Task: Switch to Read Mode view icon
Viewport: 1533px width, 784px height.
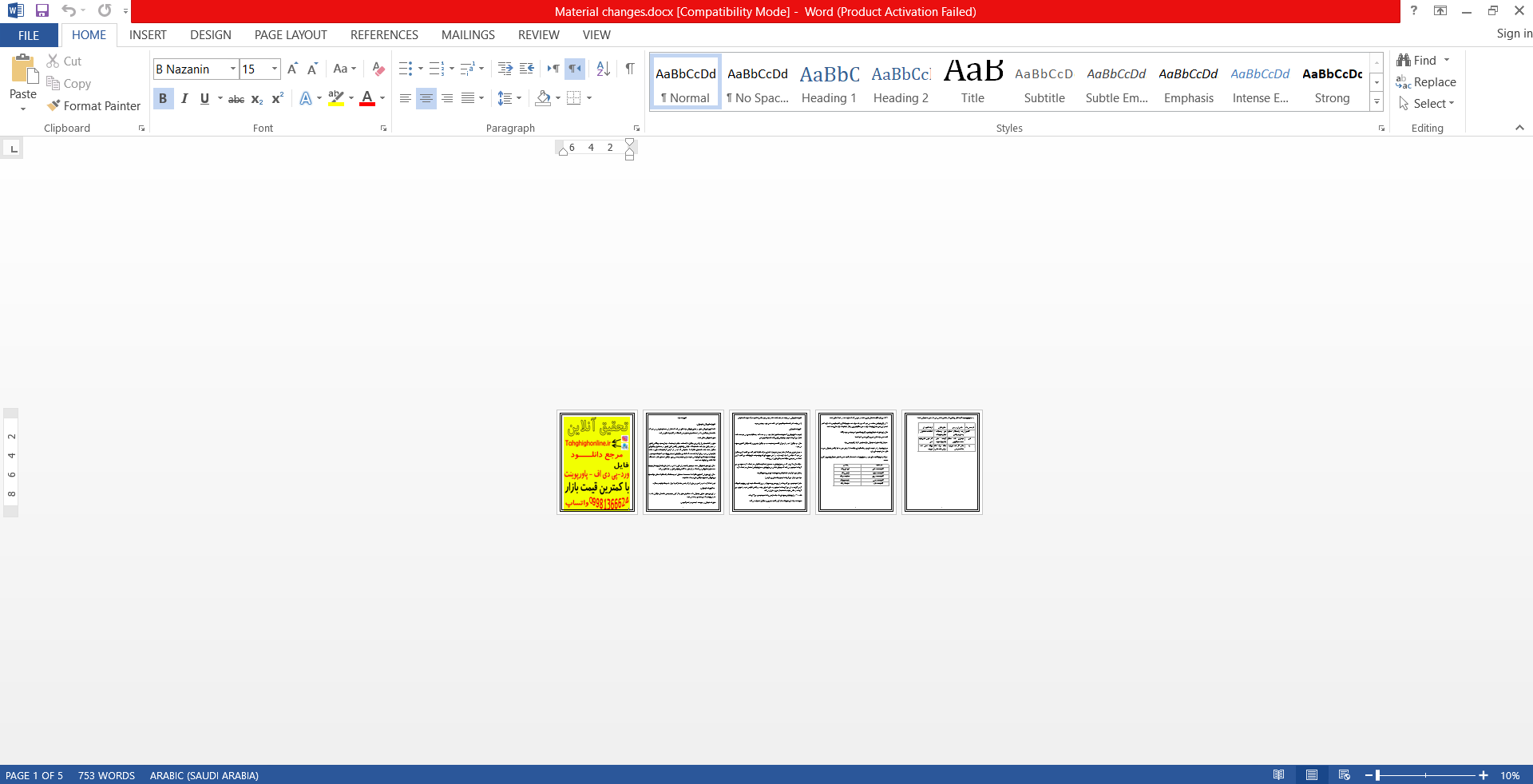Action: point(1279,774)
